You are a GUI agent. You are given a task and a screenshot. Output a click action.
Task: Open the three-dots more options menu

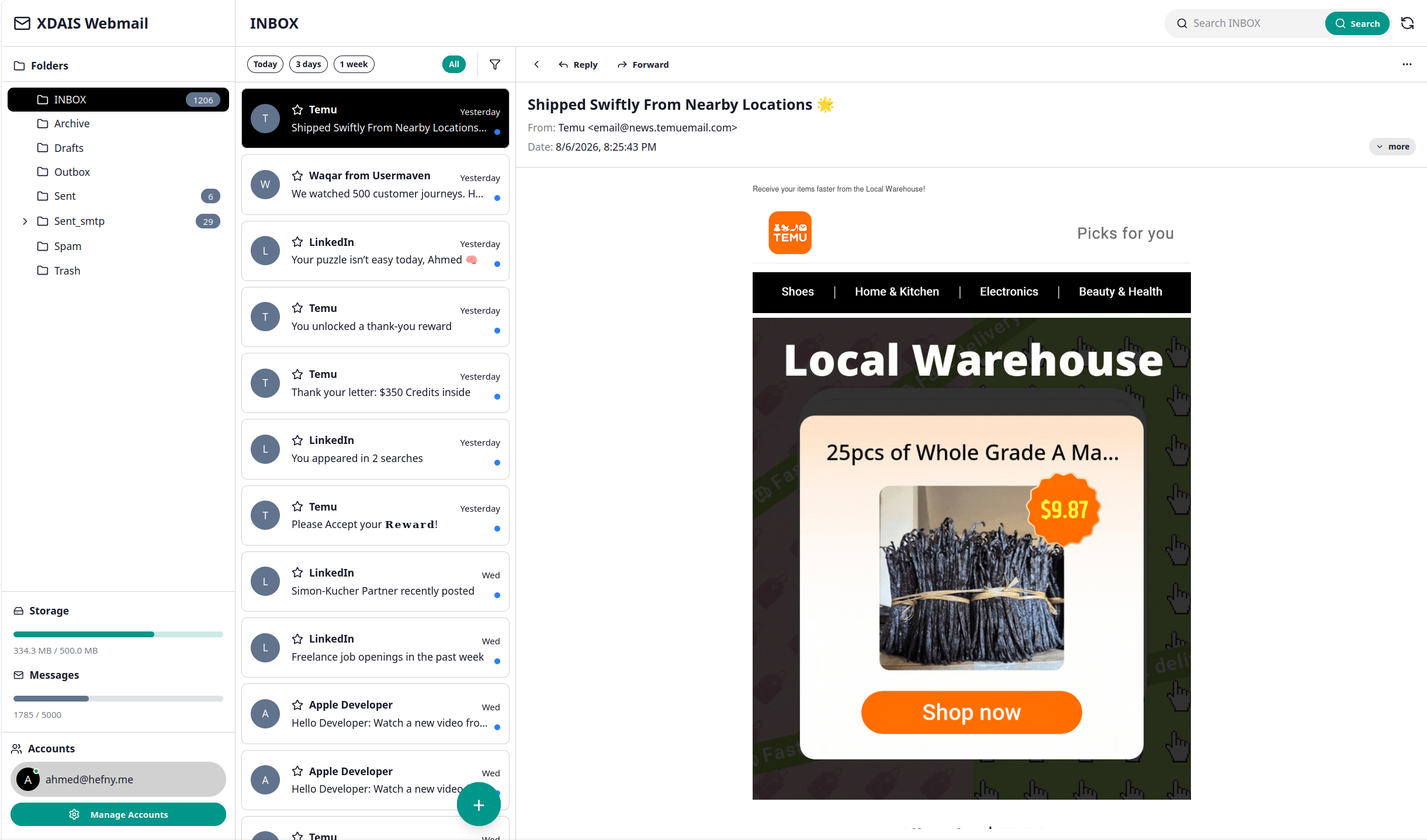[x=1407, y=64]
